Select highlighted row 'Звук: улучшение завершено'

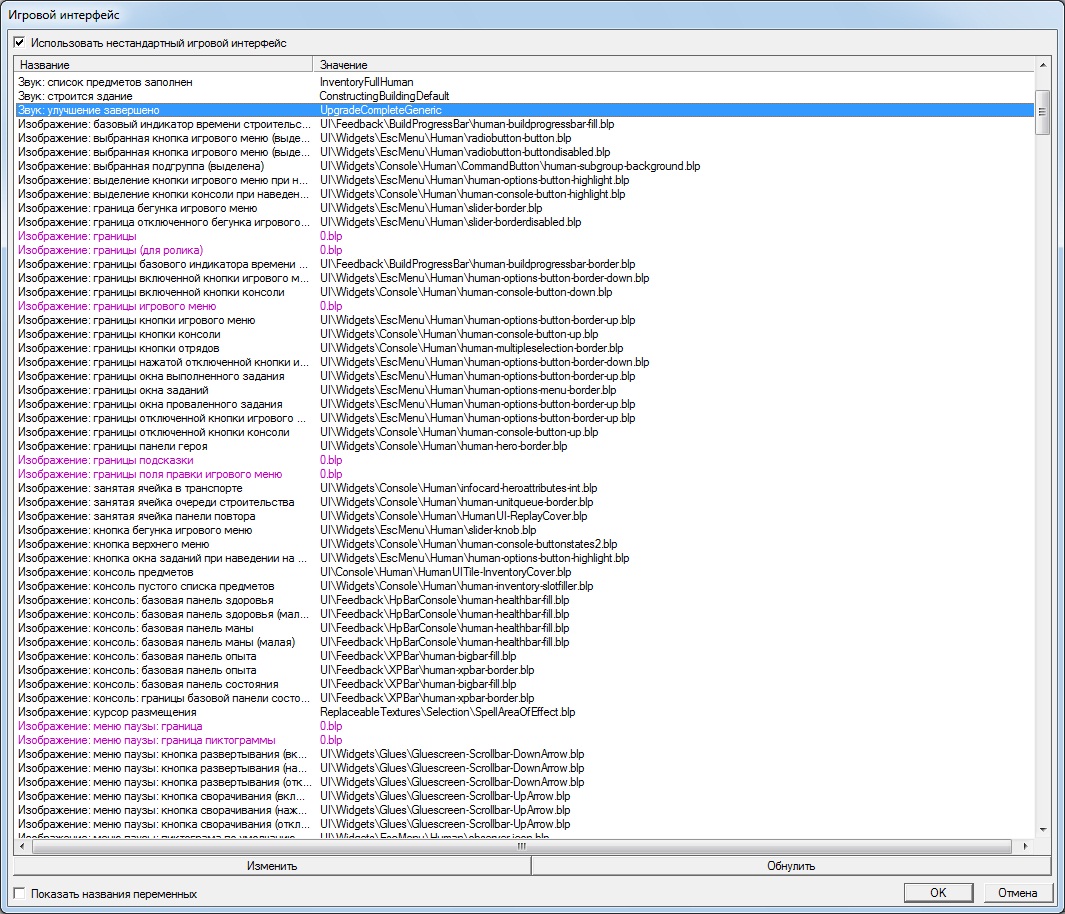pyautogui.click(x=524, y=110)
